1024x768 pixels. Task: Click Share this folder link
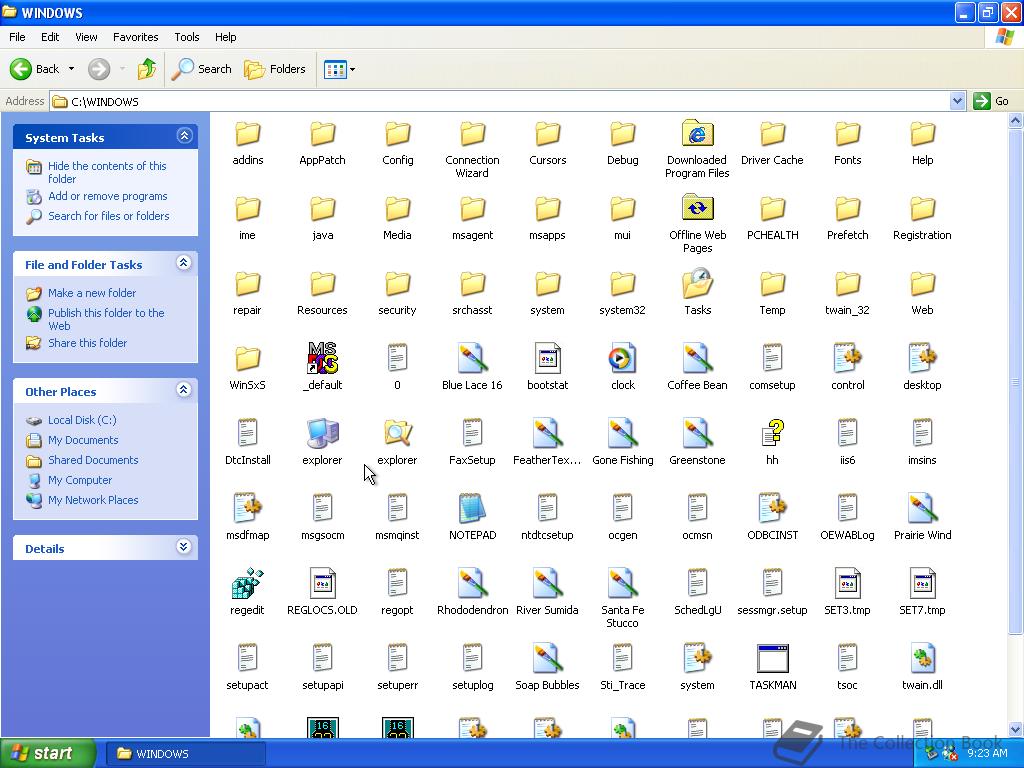tap(88, 343)
